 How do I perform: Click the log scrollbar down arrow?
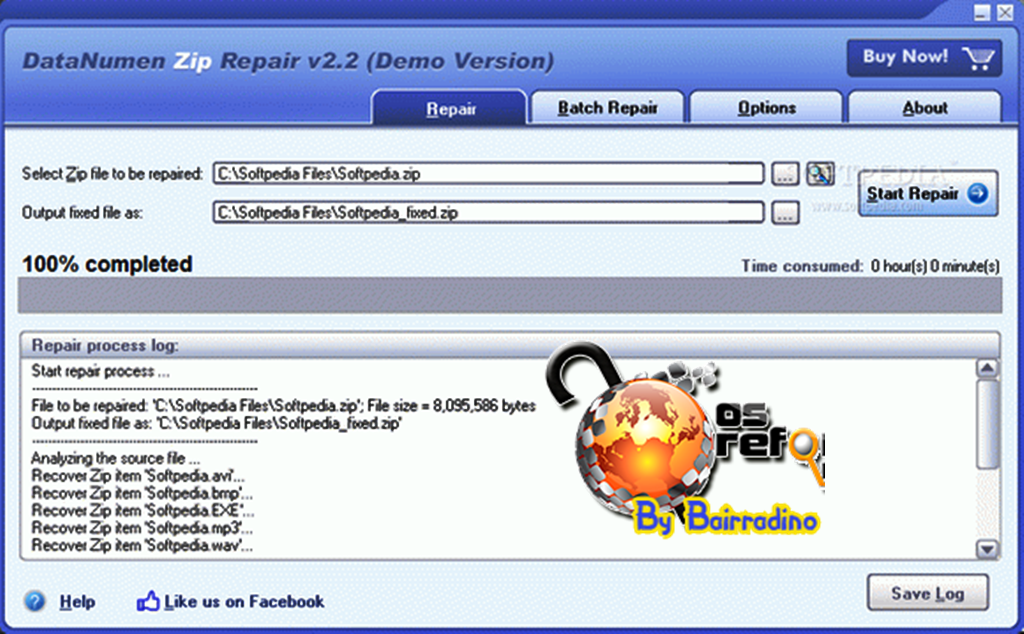tap(987, 548)
